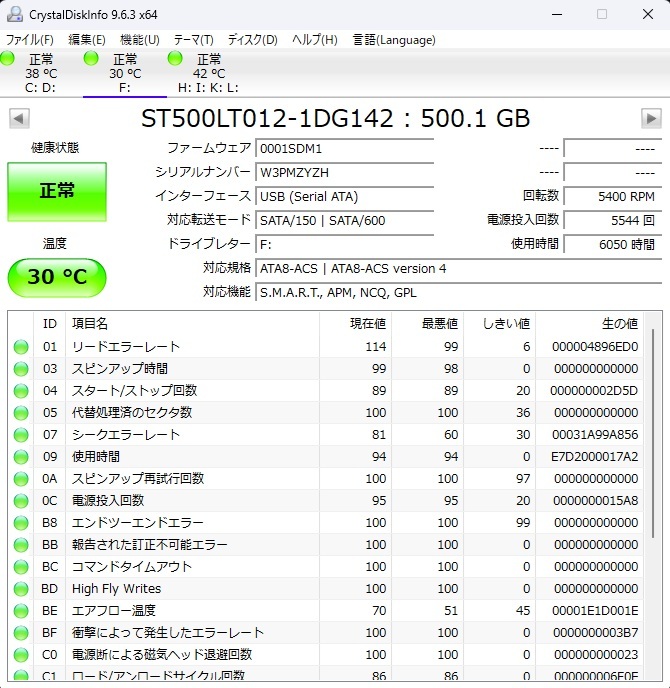Click the 生の値 column header

click(590, 324)
